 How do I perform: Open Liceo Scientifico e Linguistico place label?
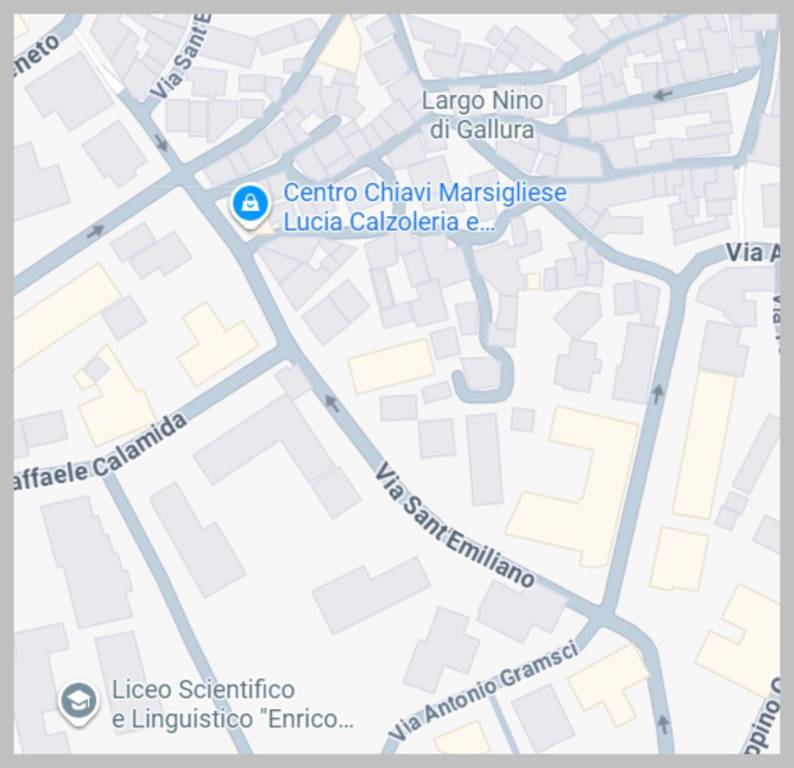point(232,704)
